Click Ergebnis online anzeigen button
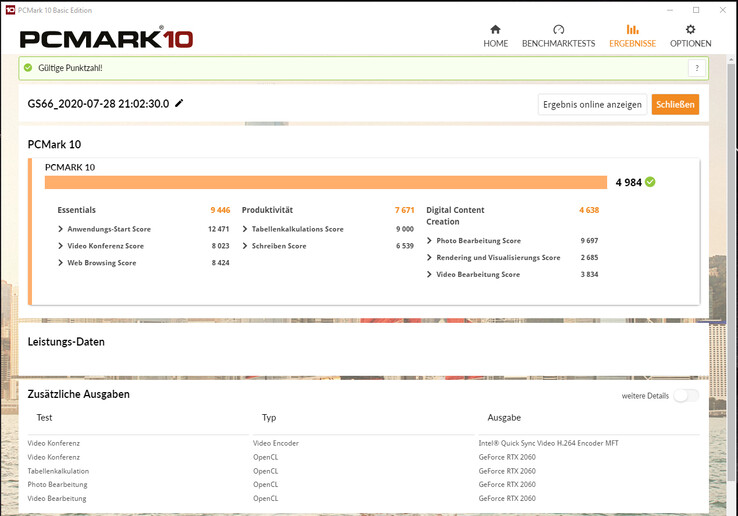This screenshot has width=738, height=516. point(592,105)
